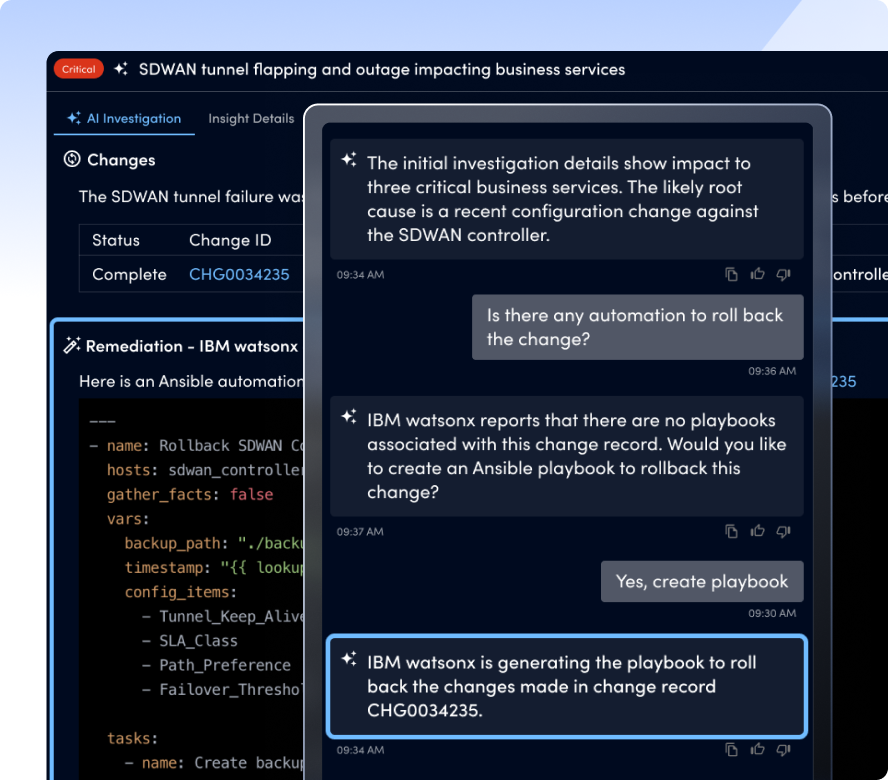Viewport: 888px width, 780px height.
Task: Thumbs down the initial investigation message
Action: [x=784, y=274]
